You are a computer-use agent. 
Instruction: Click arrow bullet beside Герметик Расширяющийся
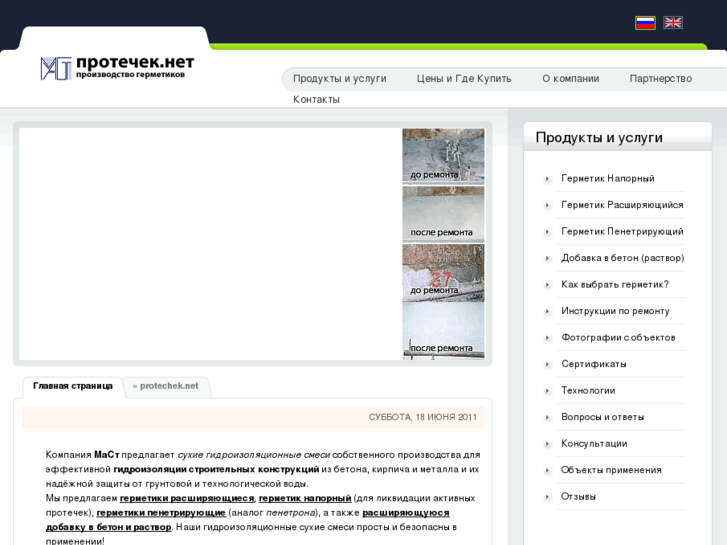click(548, 205)
